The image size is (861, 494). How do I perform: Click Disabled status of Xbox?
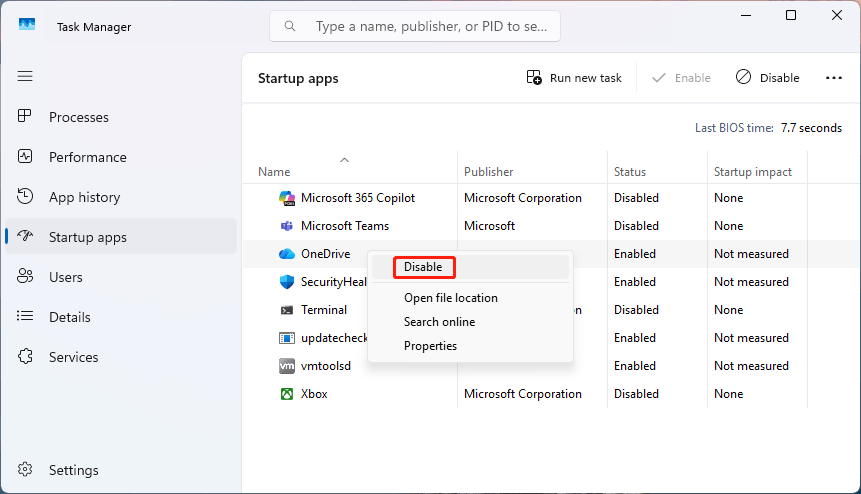(636, 394)
